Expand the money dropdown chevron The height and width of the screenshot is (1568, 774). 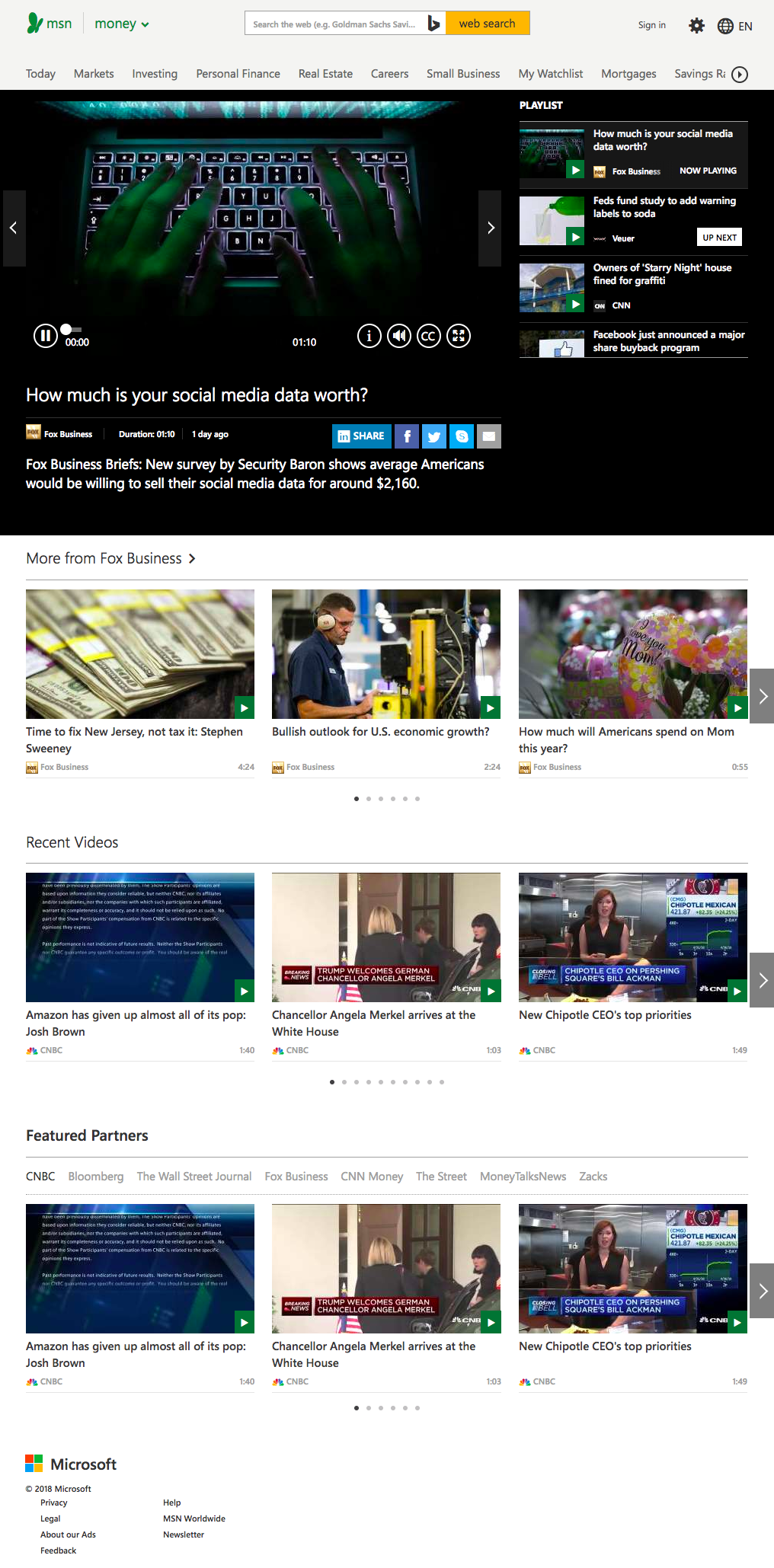coord(145,25)
